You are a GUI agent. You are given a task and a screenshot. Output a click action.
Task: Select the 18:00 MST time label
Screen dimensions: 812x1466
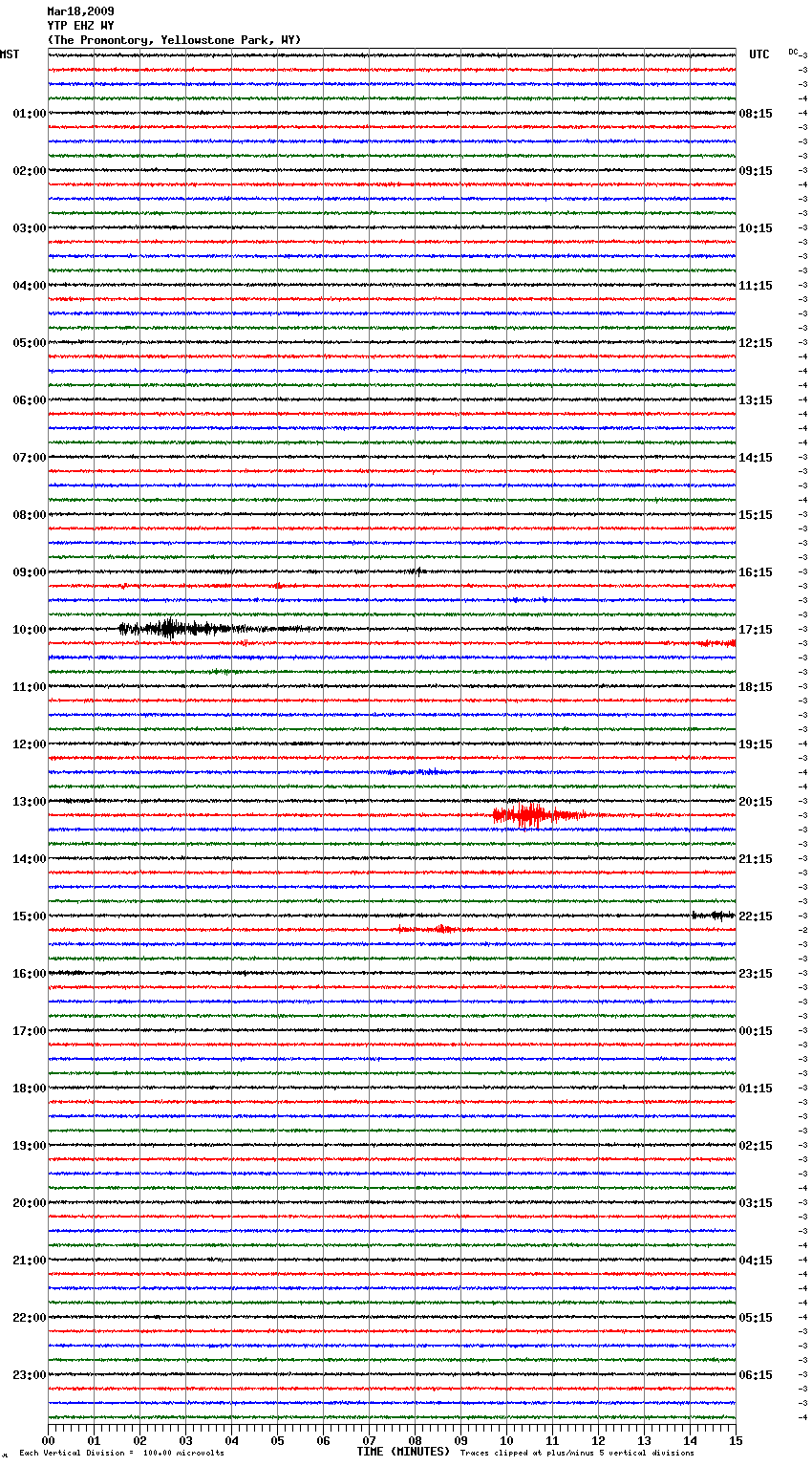point(29,1089)
